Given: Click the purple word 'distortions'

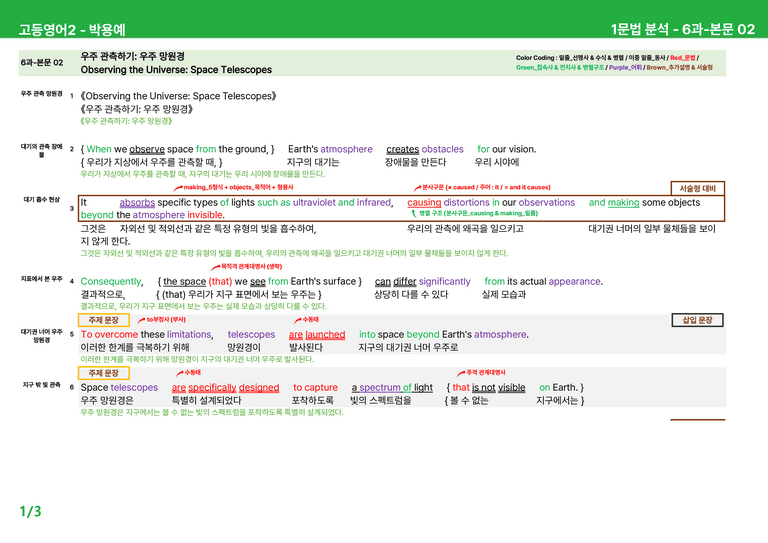Looking at the screenshot, I should (467, 203).
